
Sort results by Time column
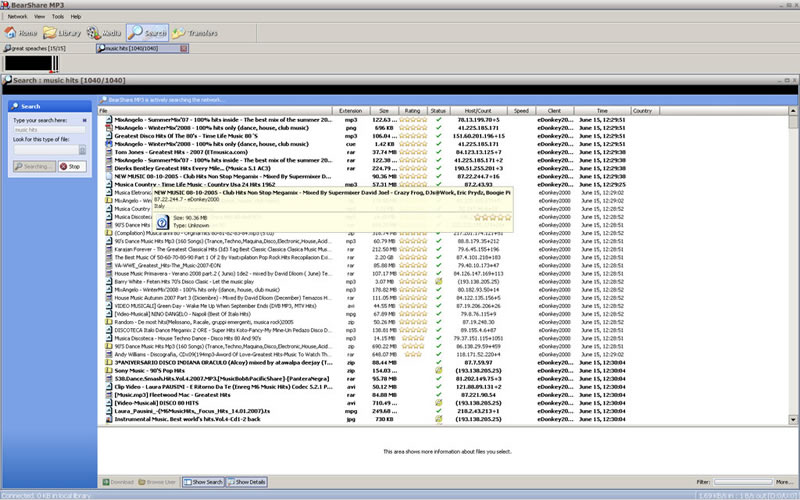click(x=602, y=111)
